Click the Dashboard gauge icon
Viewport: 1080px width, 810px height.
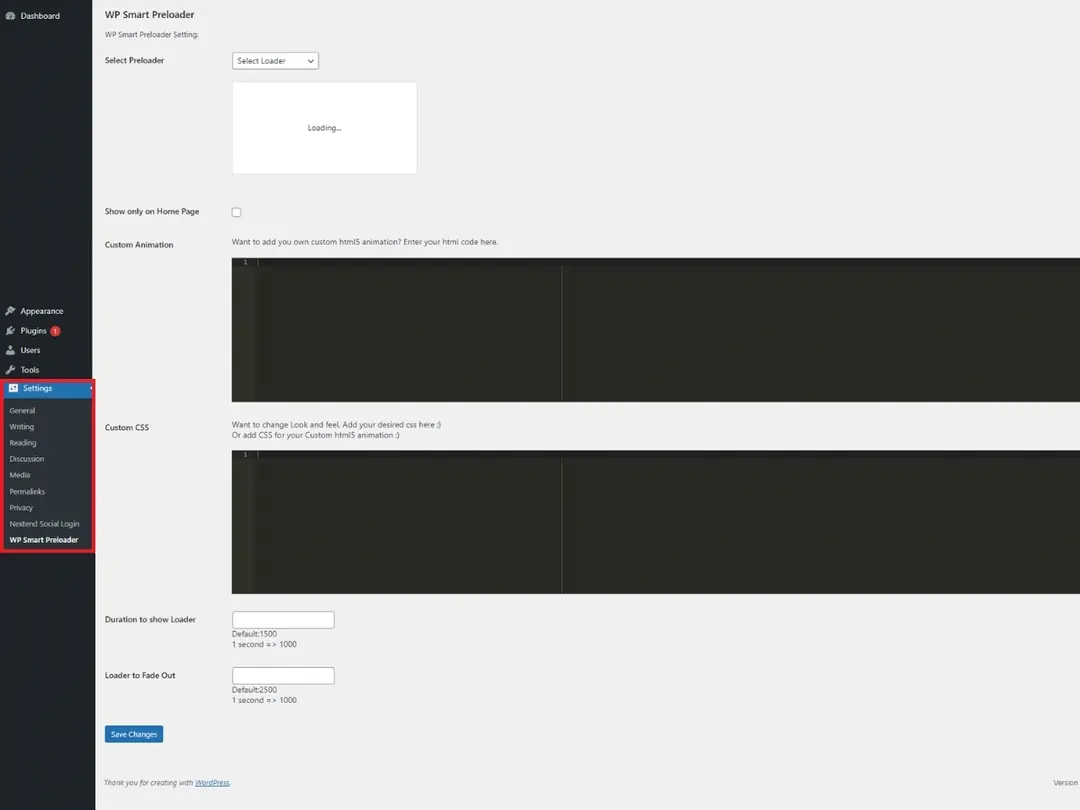[x=10, y=16]
